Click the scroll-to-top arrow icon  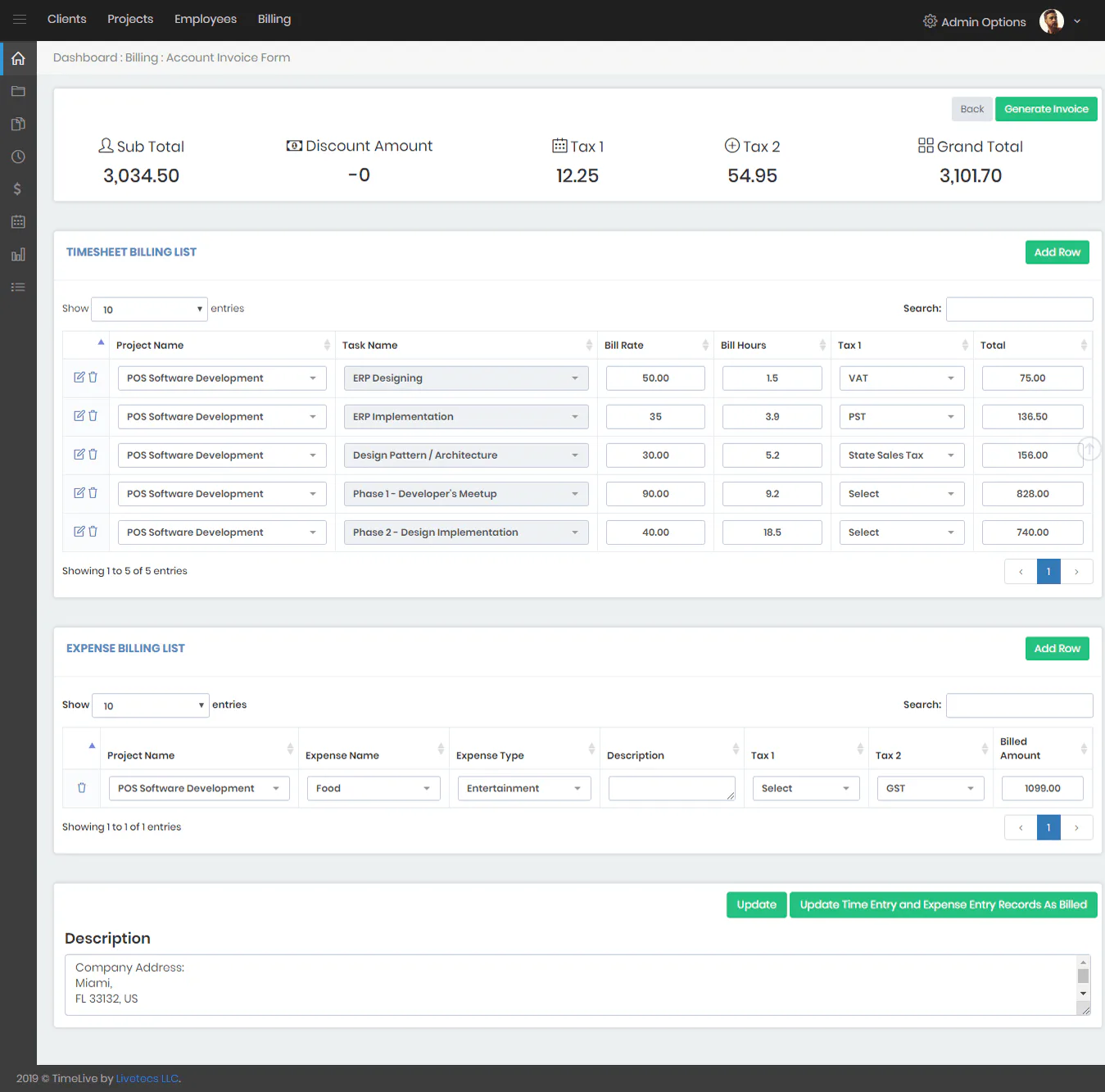point(1089,449)
